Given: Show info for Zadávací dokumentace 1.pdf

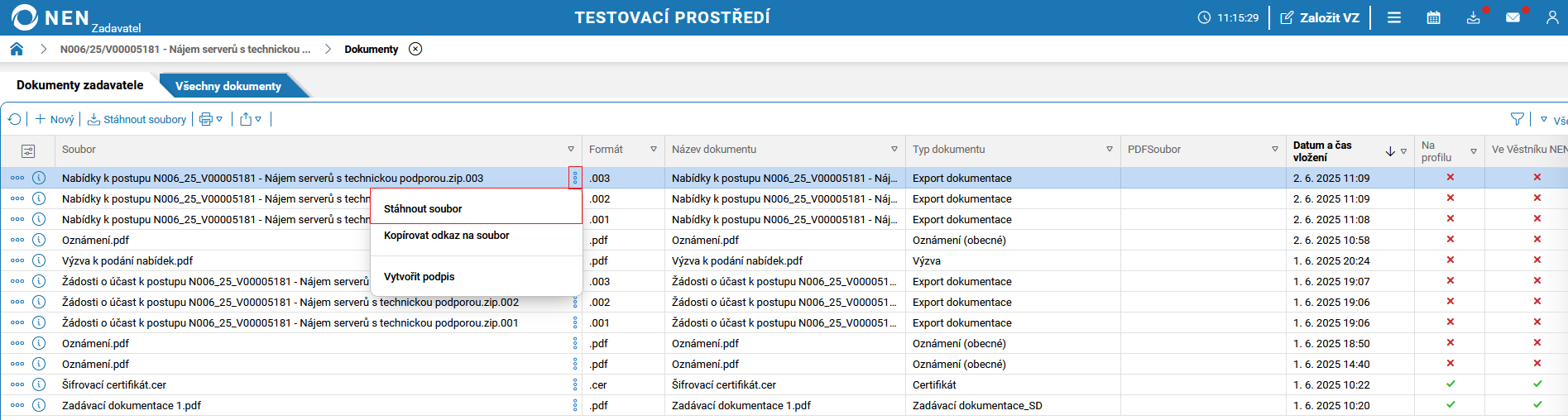Looking at the screenshot, I should pyautogui.click(x=39, y=405).
